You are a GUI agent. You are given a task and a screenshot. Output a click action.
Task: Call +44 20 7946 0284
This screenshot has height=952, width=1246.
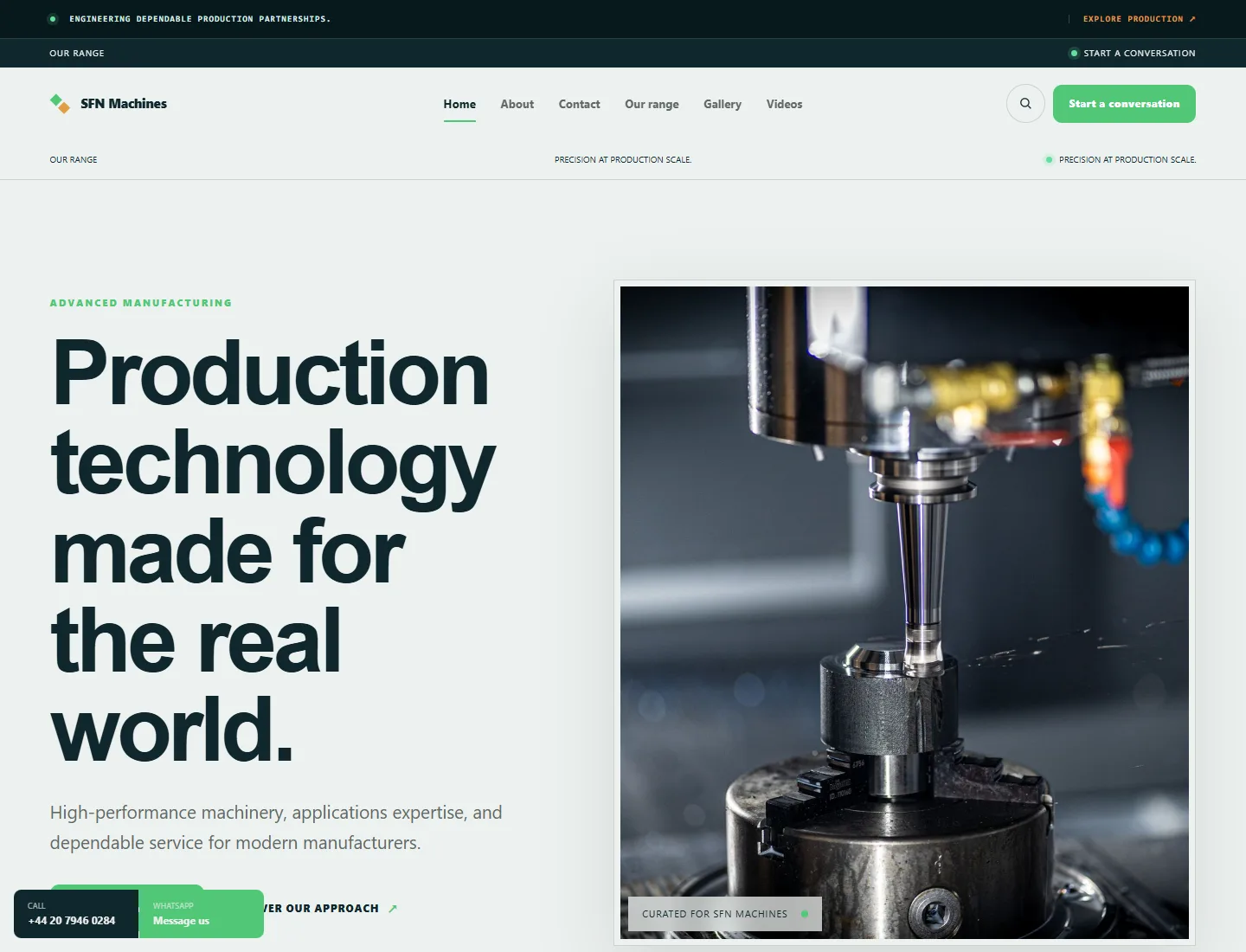point(76,914)
